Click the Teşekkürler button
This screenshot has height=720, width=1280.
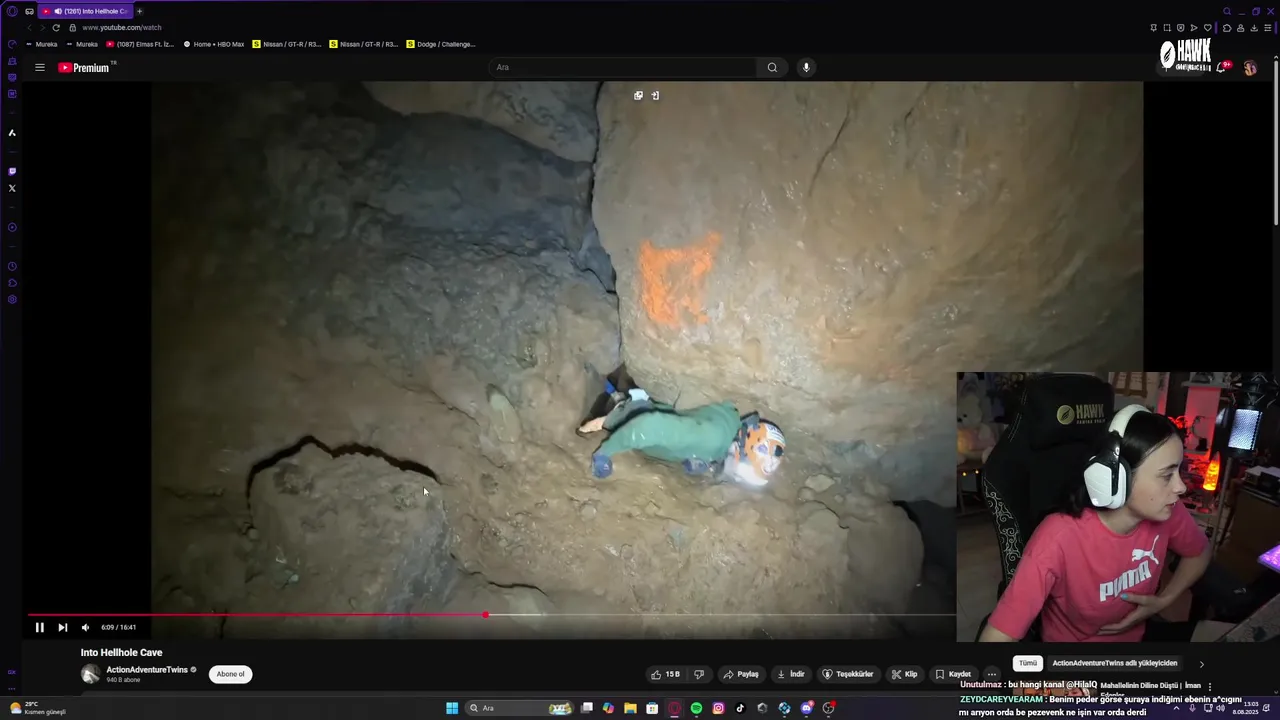click(848, 674)
